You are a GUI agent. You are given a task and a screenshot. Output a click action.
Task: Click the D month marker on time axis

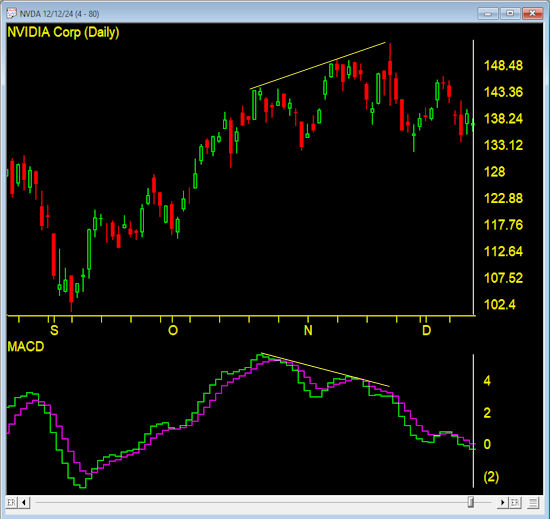click(426, 330)
